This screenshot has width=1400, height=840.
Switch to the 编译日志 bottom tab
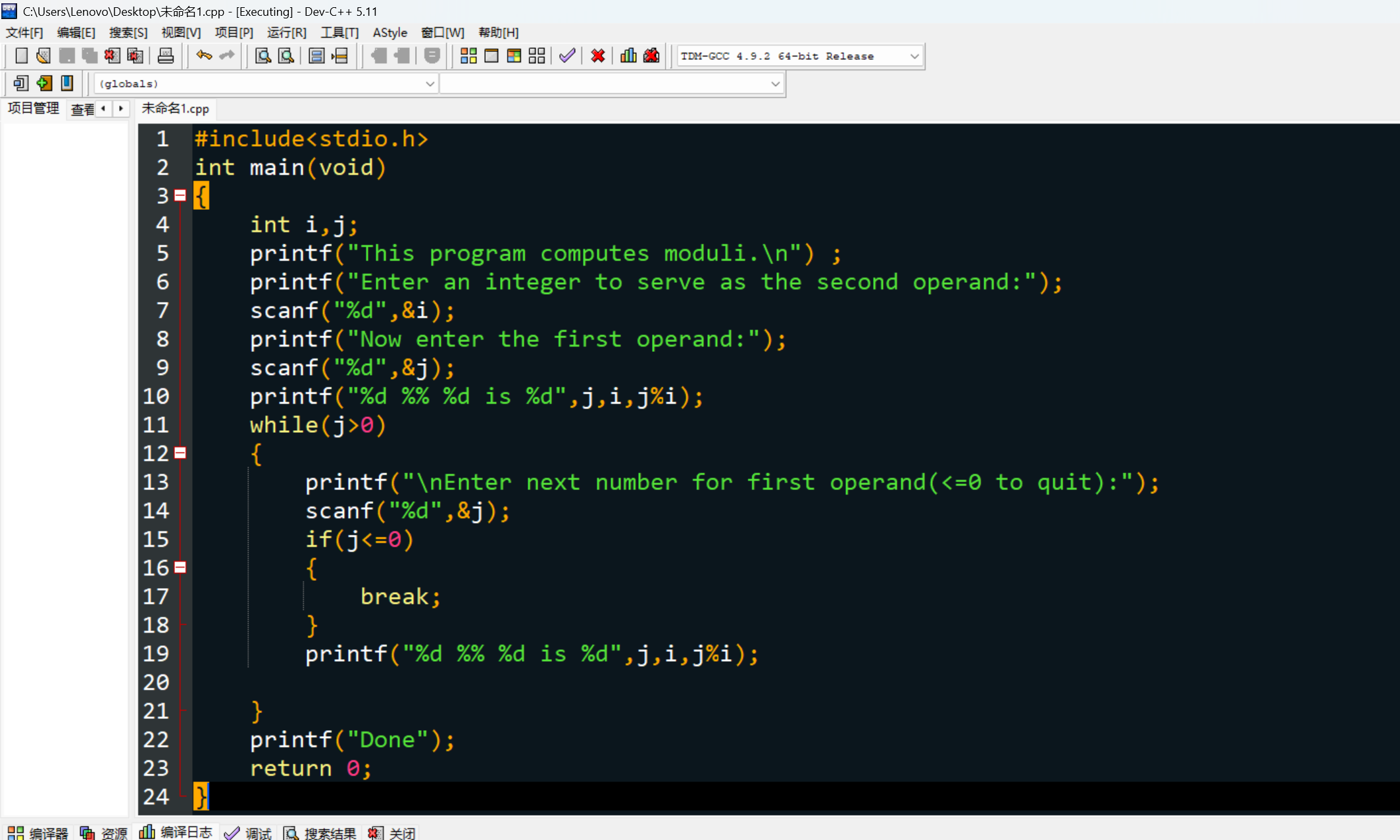(x=176, y=833)
